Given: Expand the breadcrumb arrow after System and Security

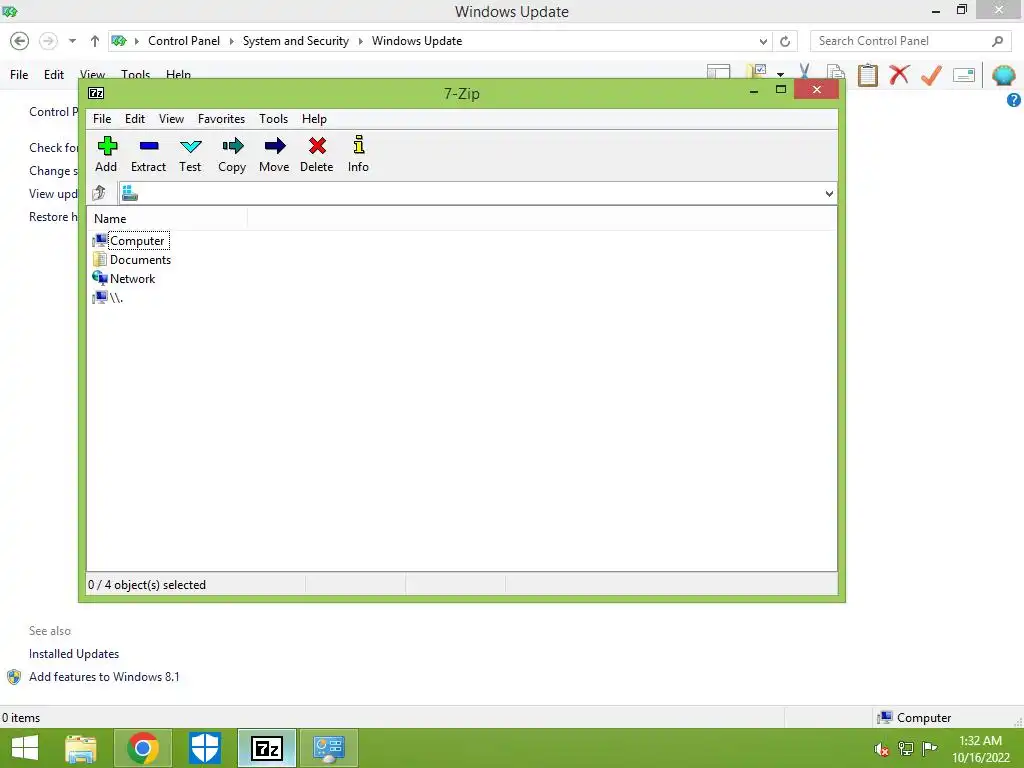Looking at the screenshot, I should [x=360, y=41].
